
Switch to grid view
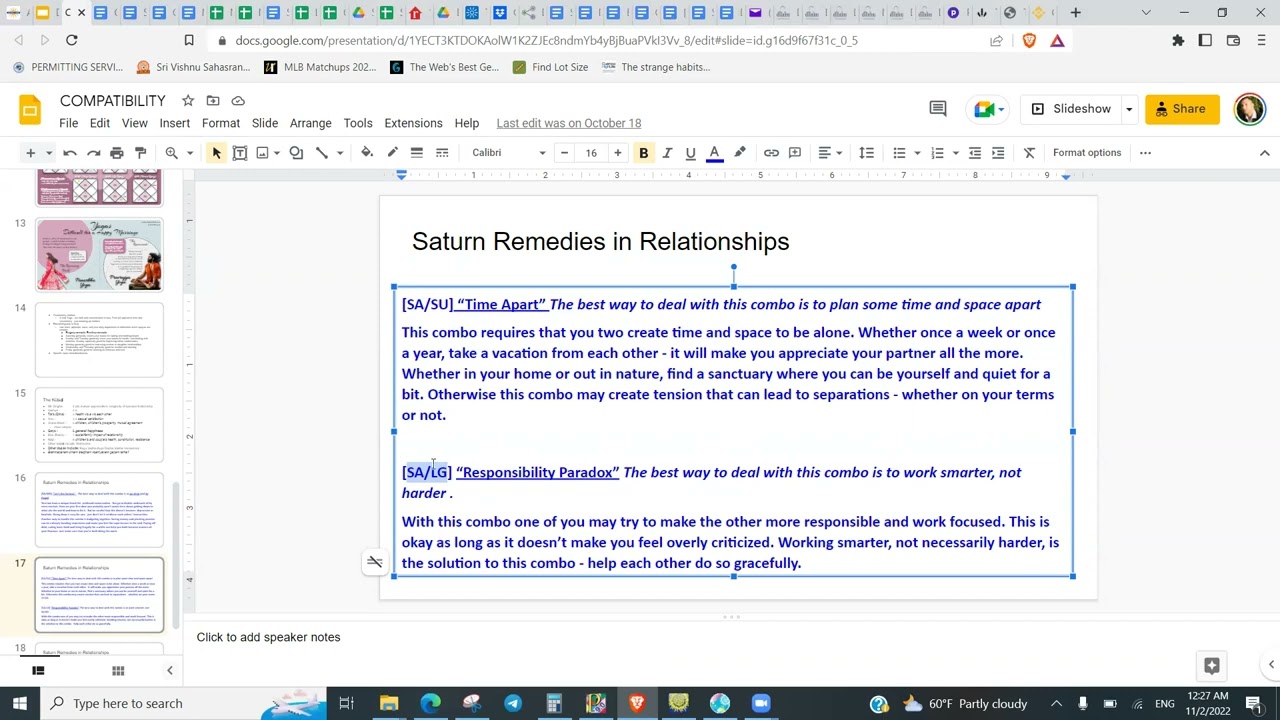pyautogui.click(x=118, y=671)
